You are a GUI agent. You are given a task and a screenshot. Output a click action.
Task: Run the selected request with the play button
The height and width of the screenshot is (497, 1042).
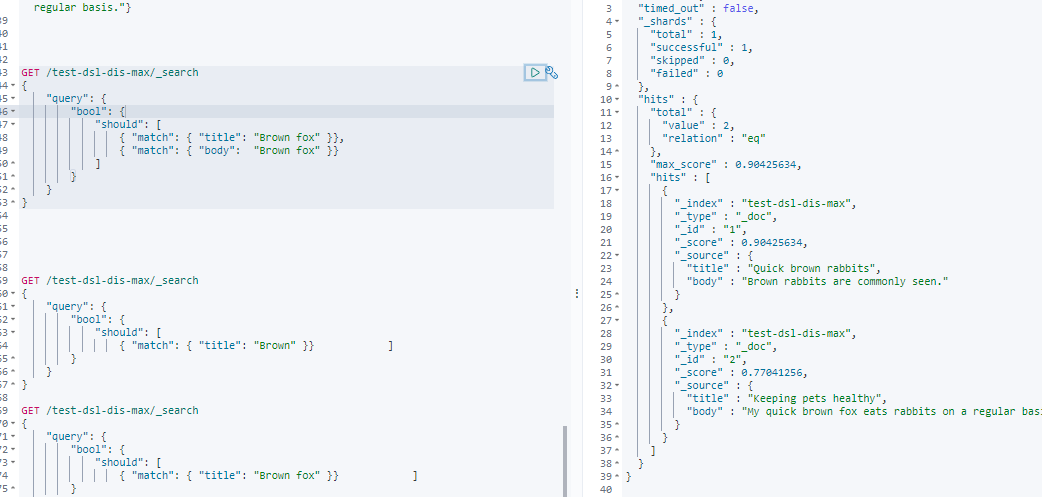(x=535, y=72)
